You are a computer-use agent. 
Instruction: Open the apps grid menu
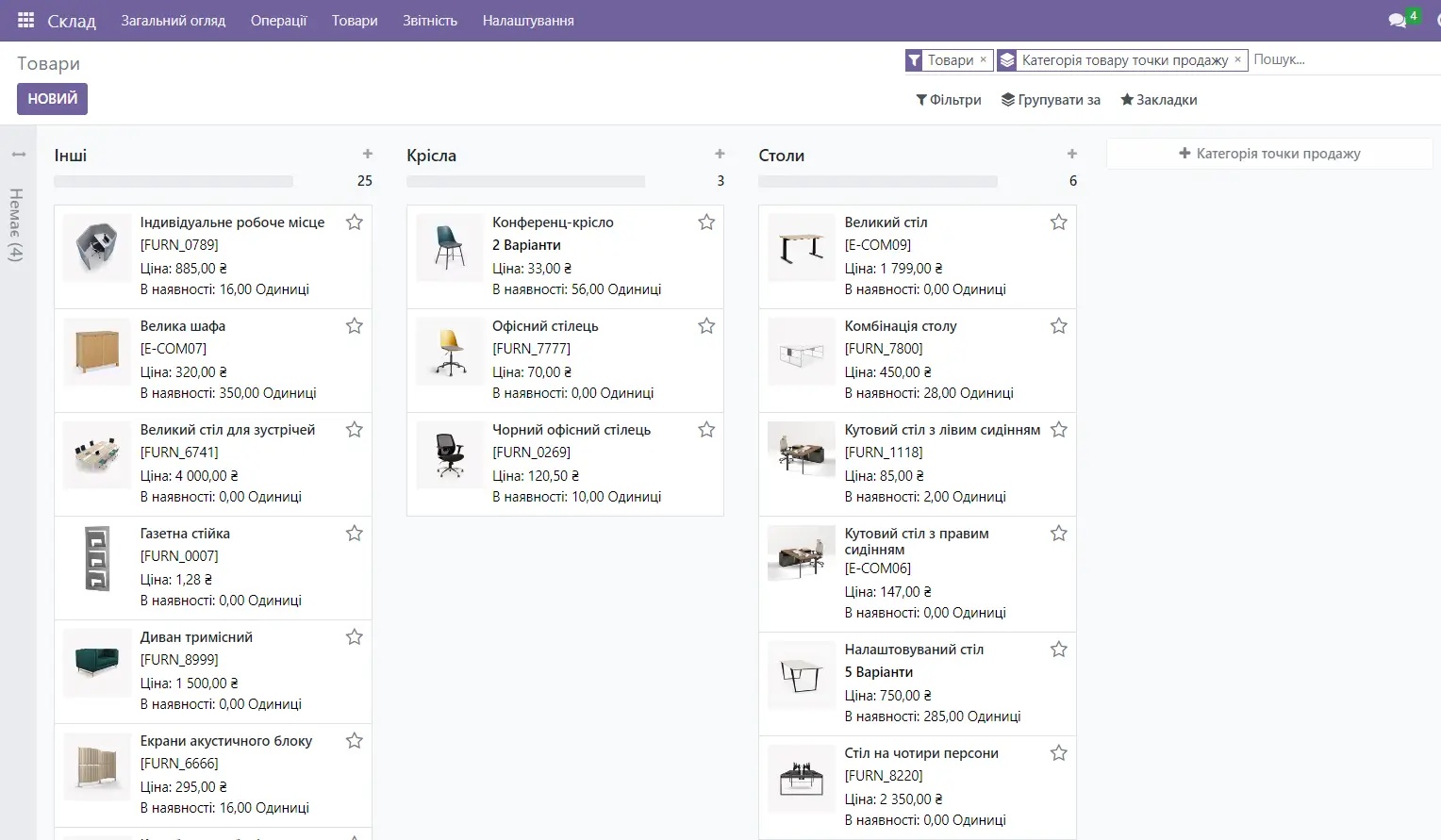point(25,20)
